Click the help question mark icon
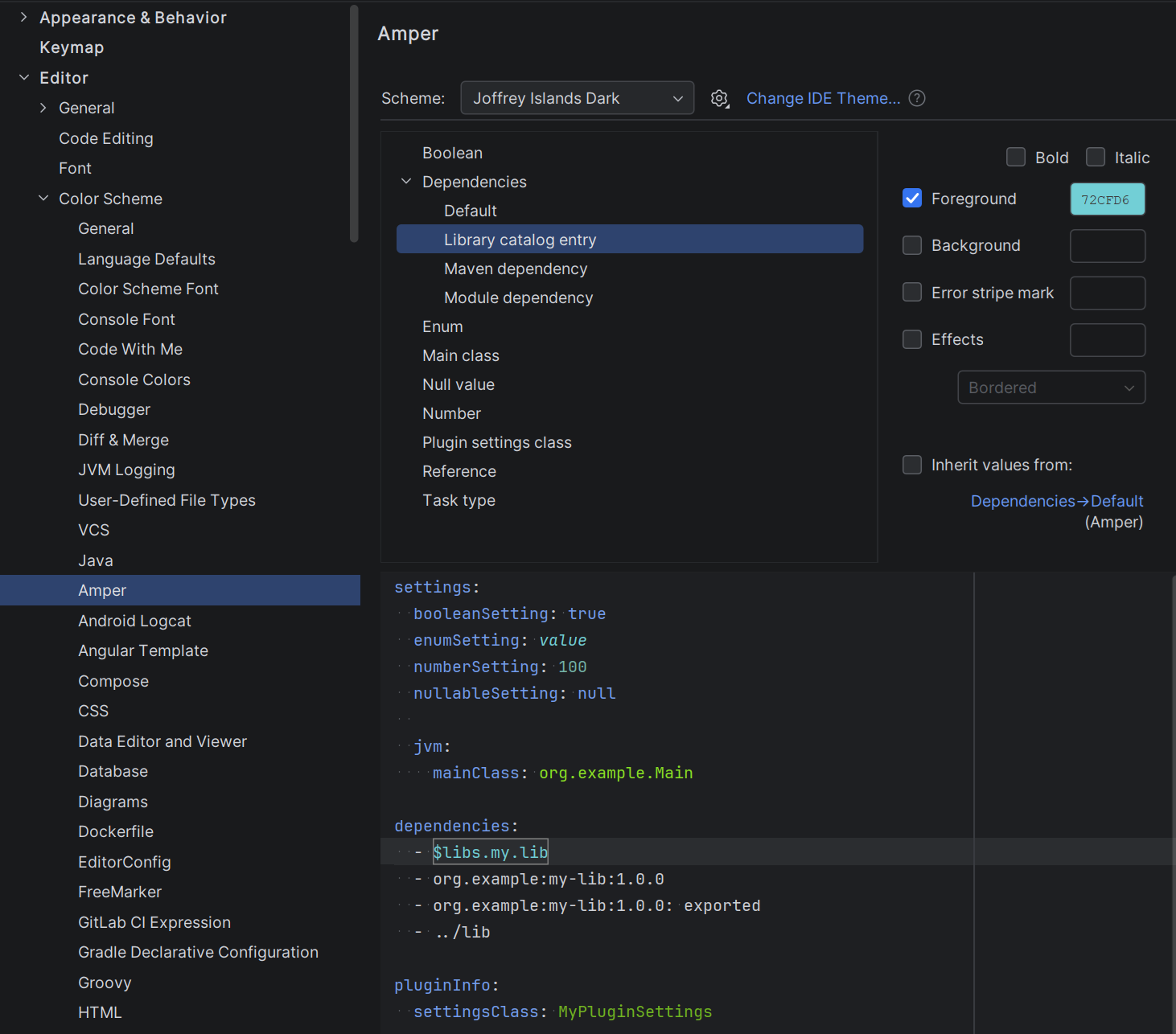This screenshot has height=1034, width=1176. pyautogui.click(x=917, y=98)
